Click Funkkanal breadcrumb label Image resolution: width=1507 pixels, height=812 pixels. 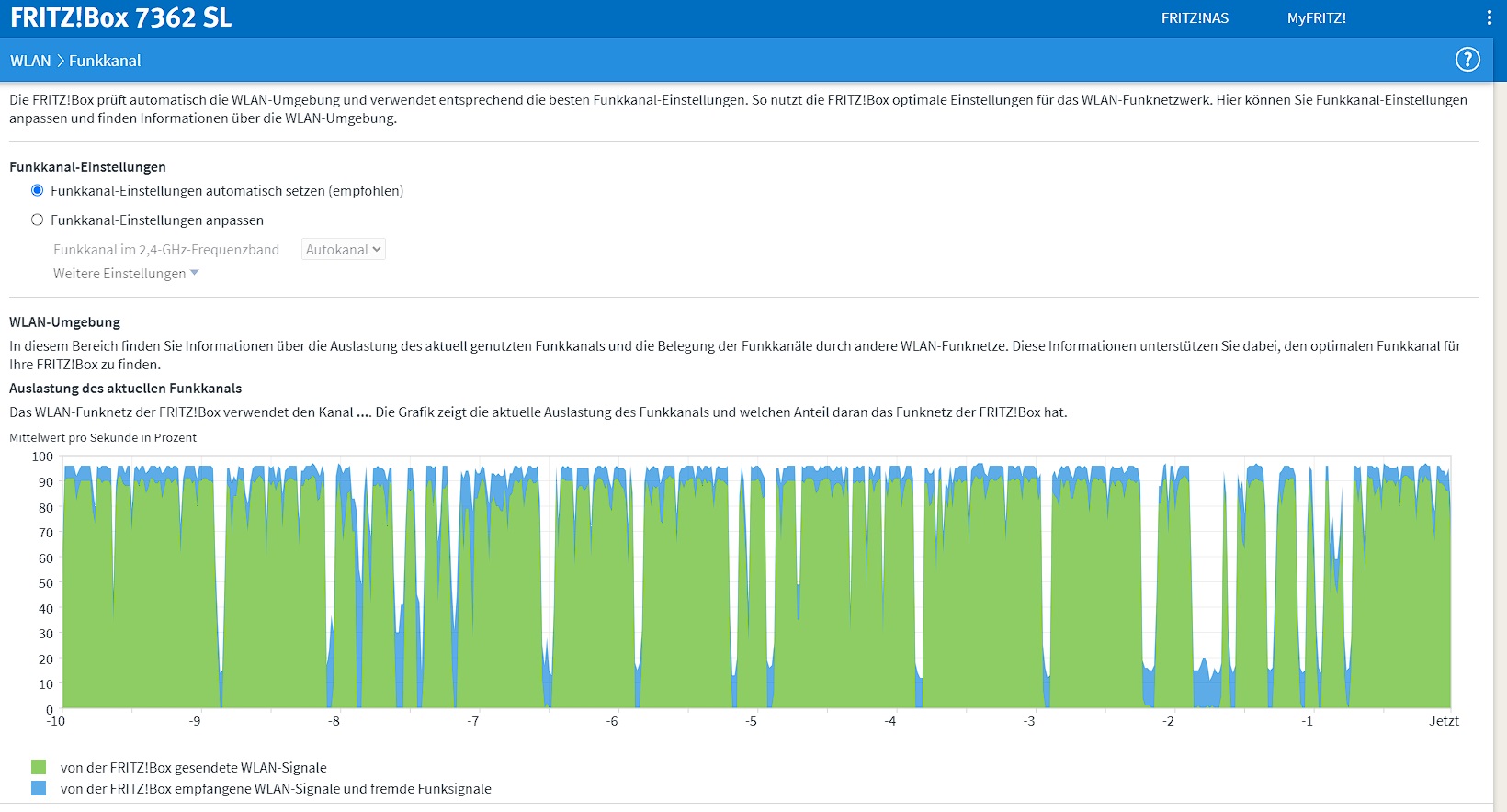click(105, 61)
